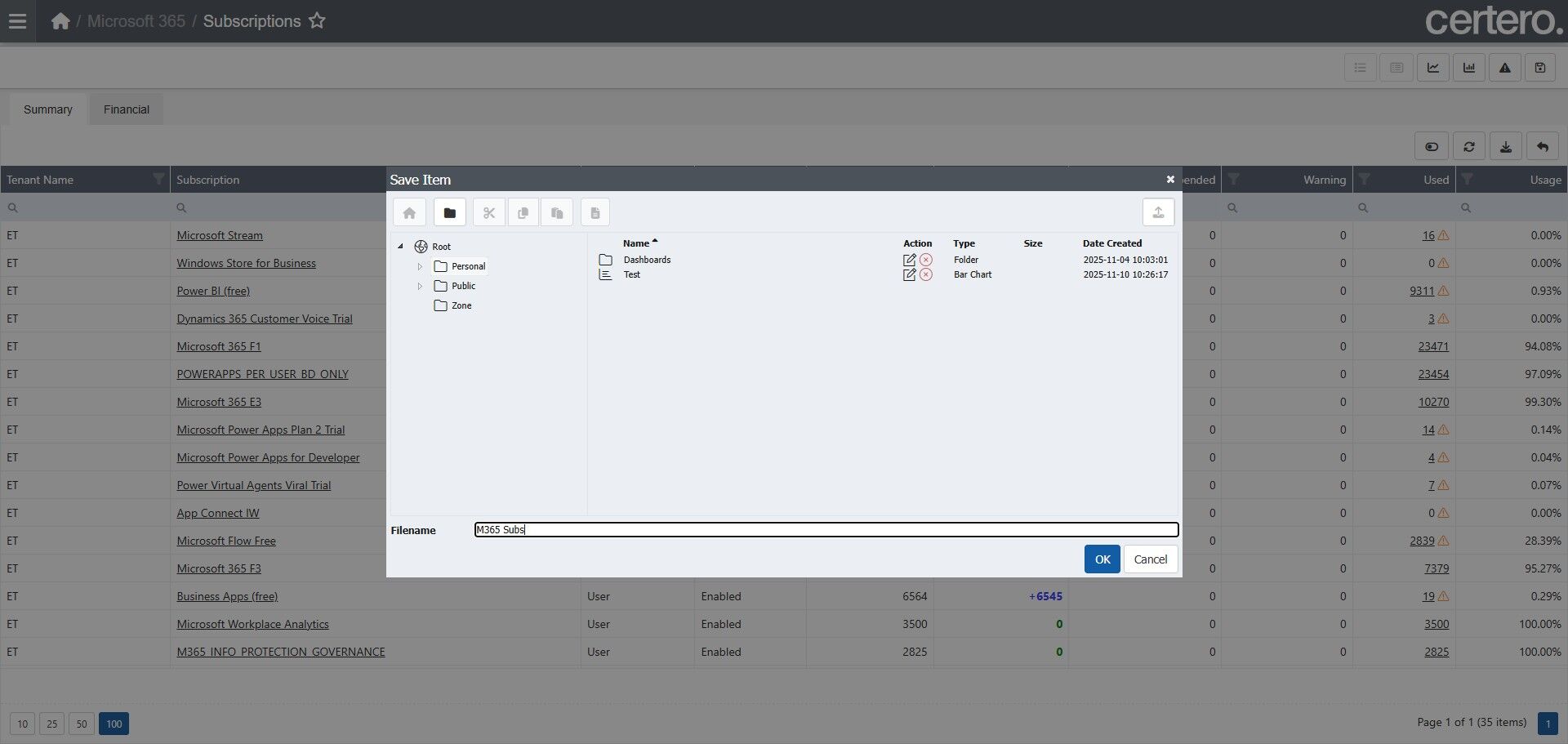Open the hamburger navigation menu

(x=17, y=21)
